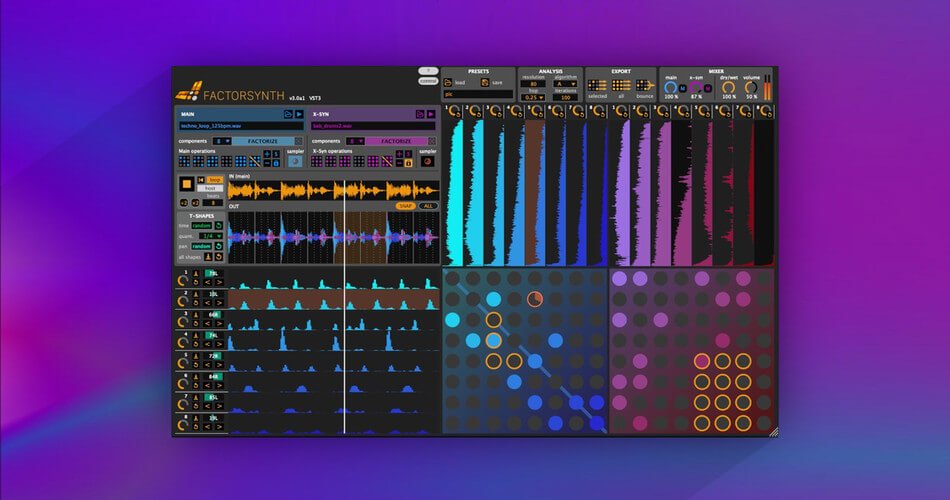The width and height of the screenshot is (950, 500).
Task: Adjust the mixer main level knob
Action: 670,87
